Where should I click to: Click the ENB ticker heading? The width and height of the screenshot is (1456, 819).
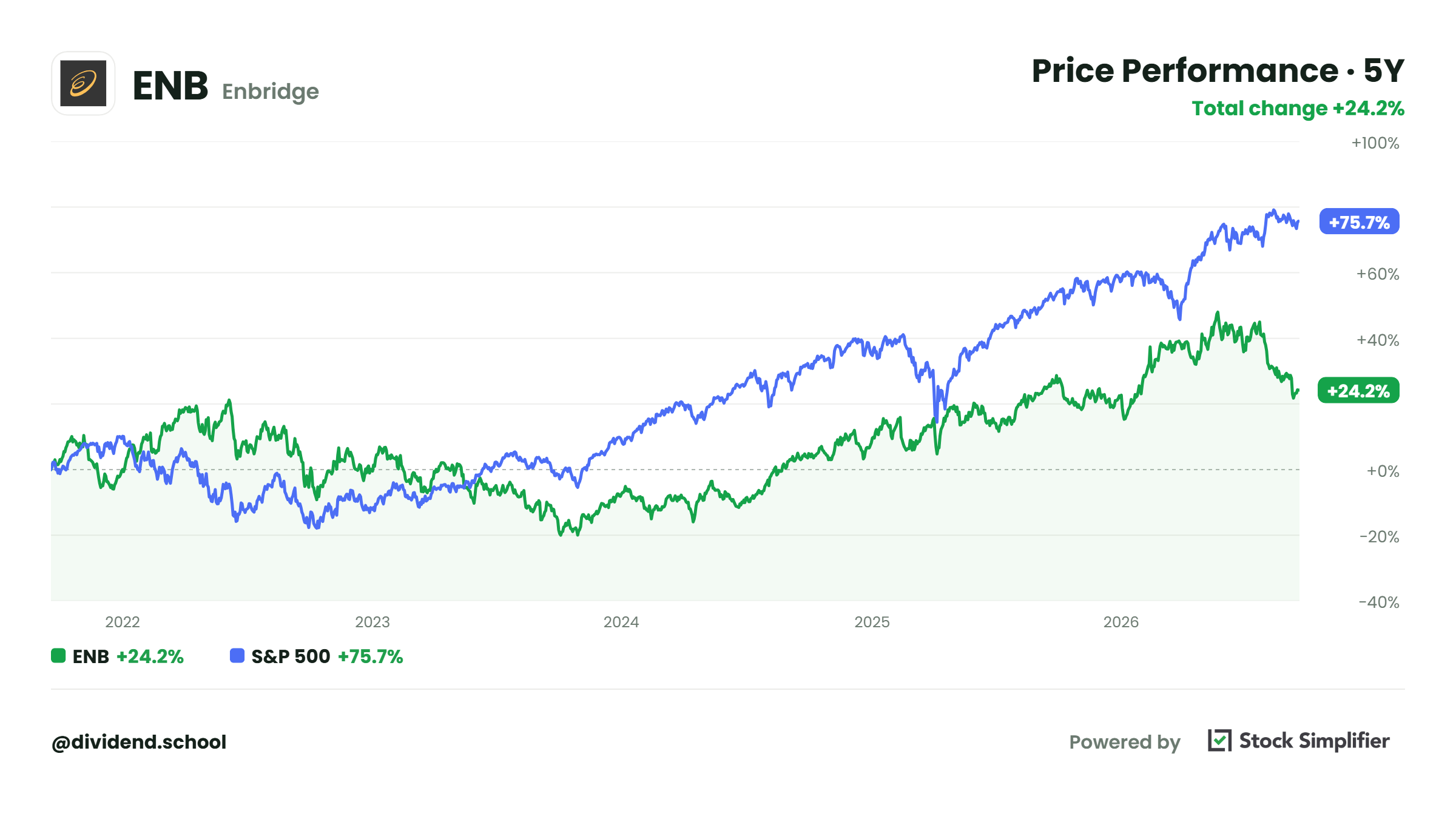click(x=170, y=85)
